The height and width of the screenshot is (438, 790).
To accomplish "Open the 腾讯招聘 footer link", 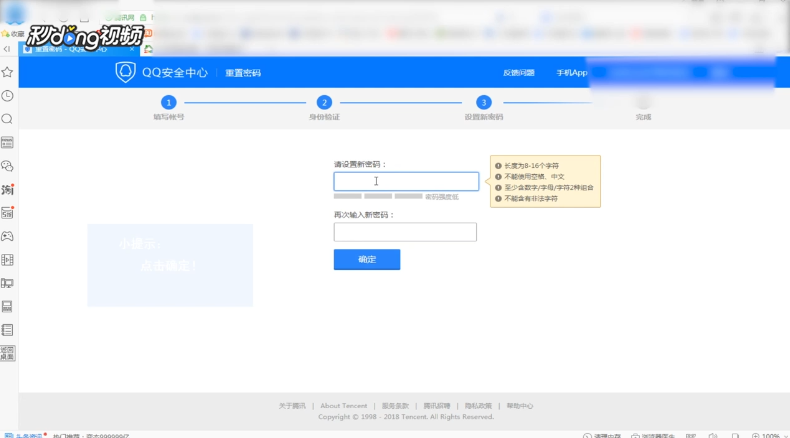I will click(x=437, y=406).
